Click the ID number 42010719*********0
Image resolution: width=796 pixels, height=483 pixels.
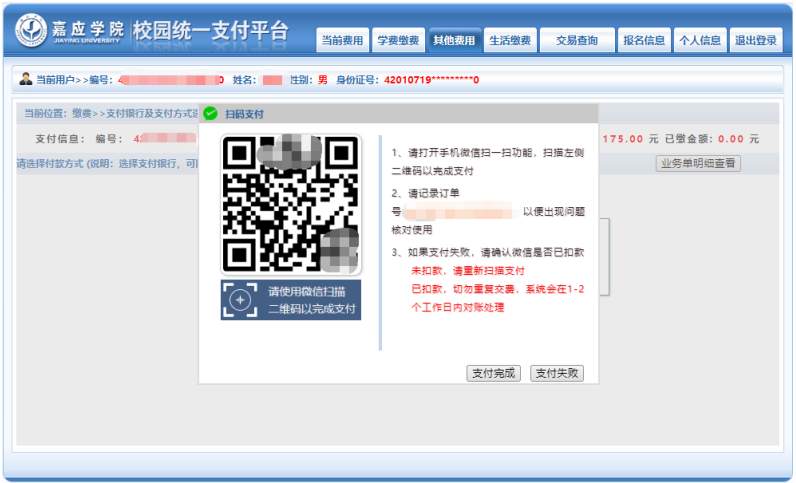(x=432, y=80)
